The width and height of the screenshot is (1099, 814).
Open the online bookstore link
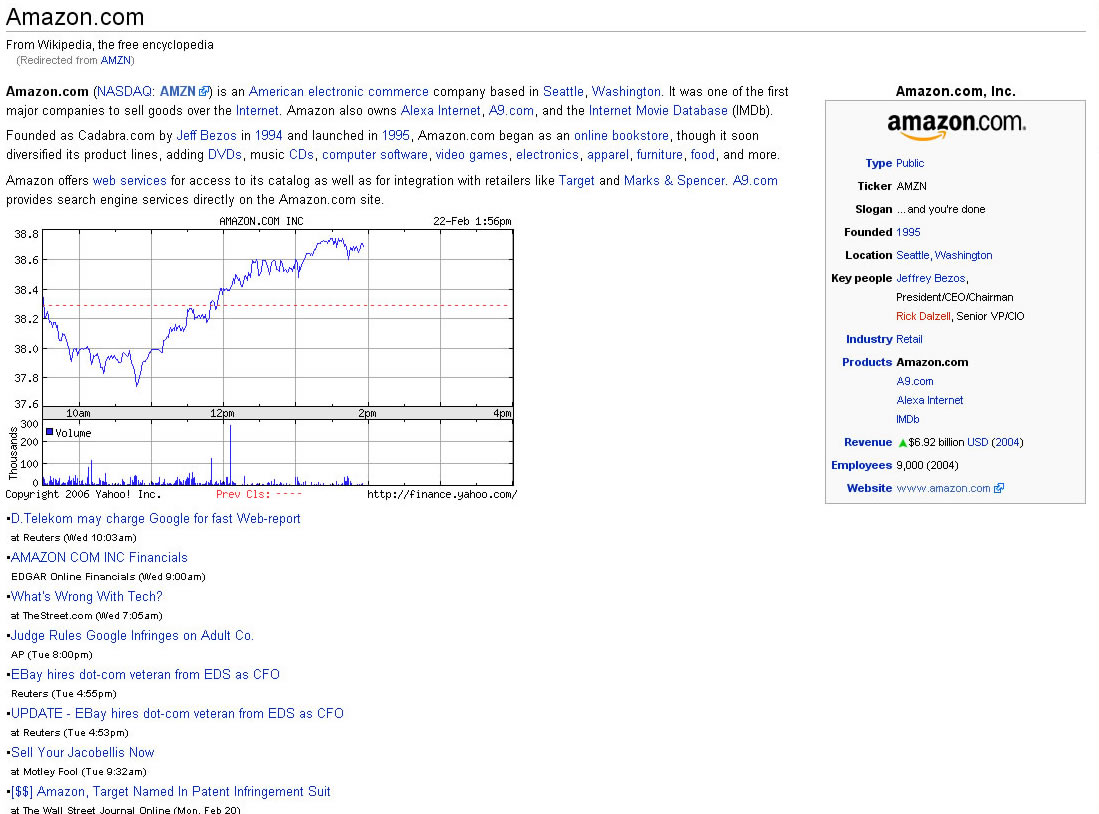click(621, 136)
